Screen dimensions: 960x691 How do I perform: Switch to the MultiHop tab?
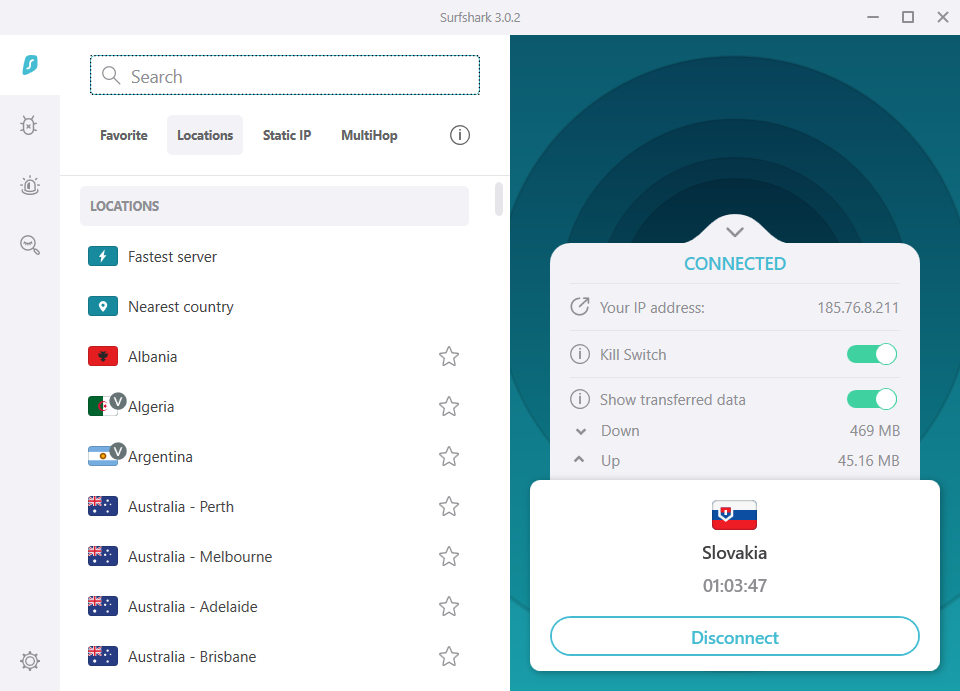[x=369, y=135]
